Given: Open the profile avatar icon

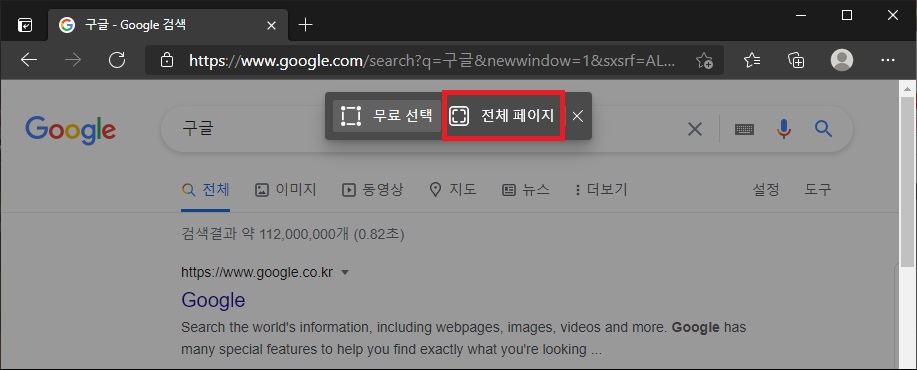Looking at the screenshot, I should (x=842, y=60).
